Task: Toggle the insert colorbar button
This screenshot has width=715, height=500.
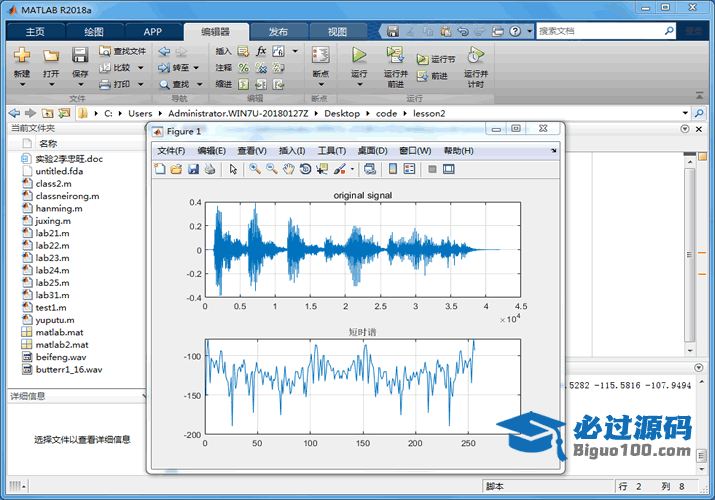Action: point(393,169)
